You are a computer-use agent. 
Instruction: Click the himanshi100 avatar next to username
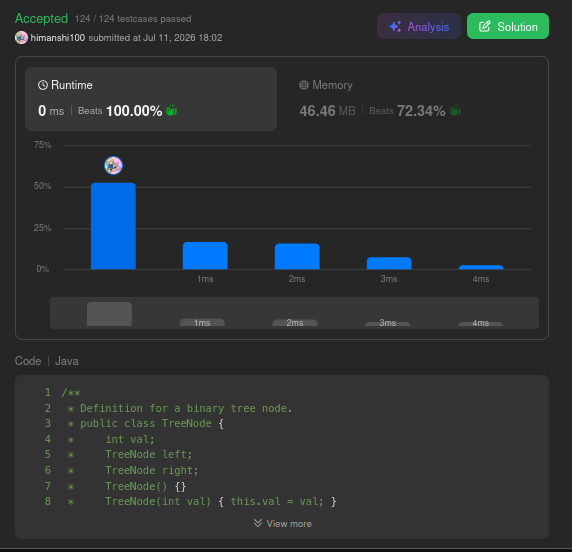21,38
